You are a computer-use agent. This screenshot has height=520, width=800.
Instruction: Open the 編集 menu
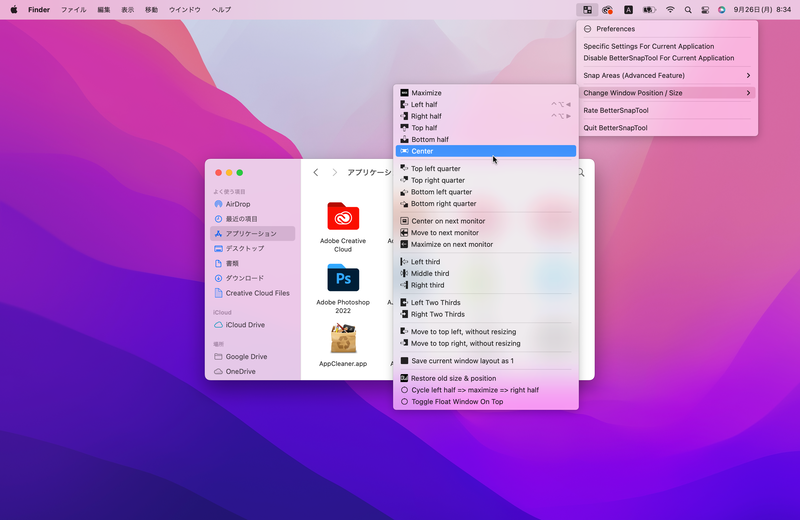point(104,10)
